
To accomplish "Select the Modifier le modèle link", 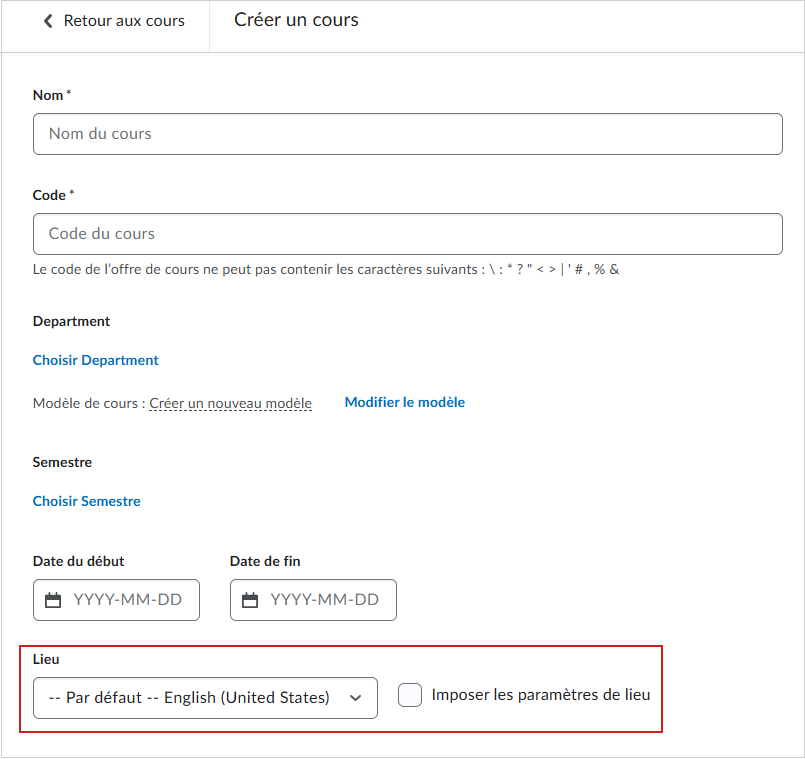I will (404, 402).
